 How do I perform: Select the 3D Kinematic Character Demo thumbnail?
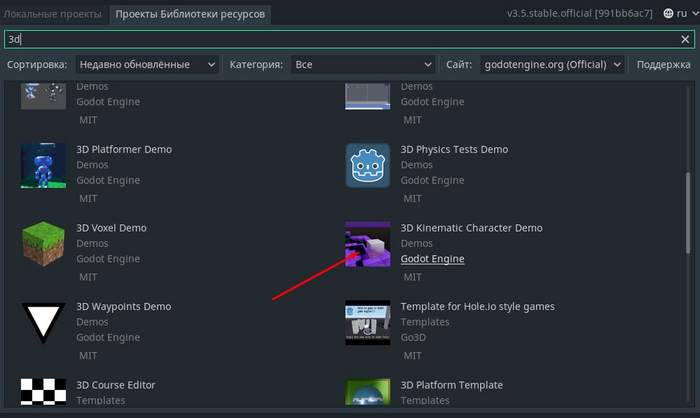tap(367, 244)
